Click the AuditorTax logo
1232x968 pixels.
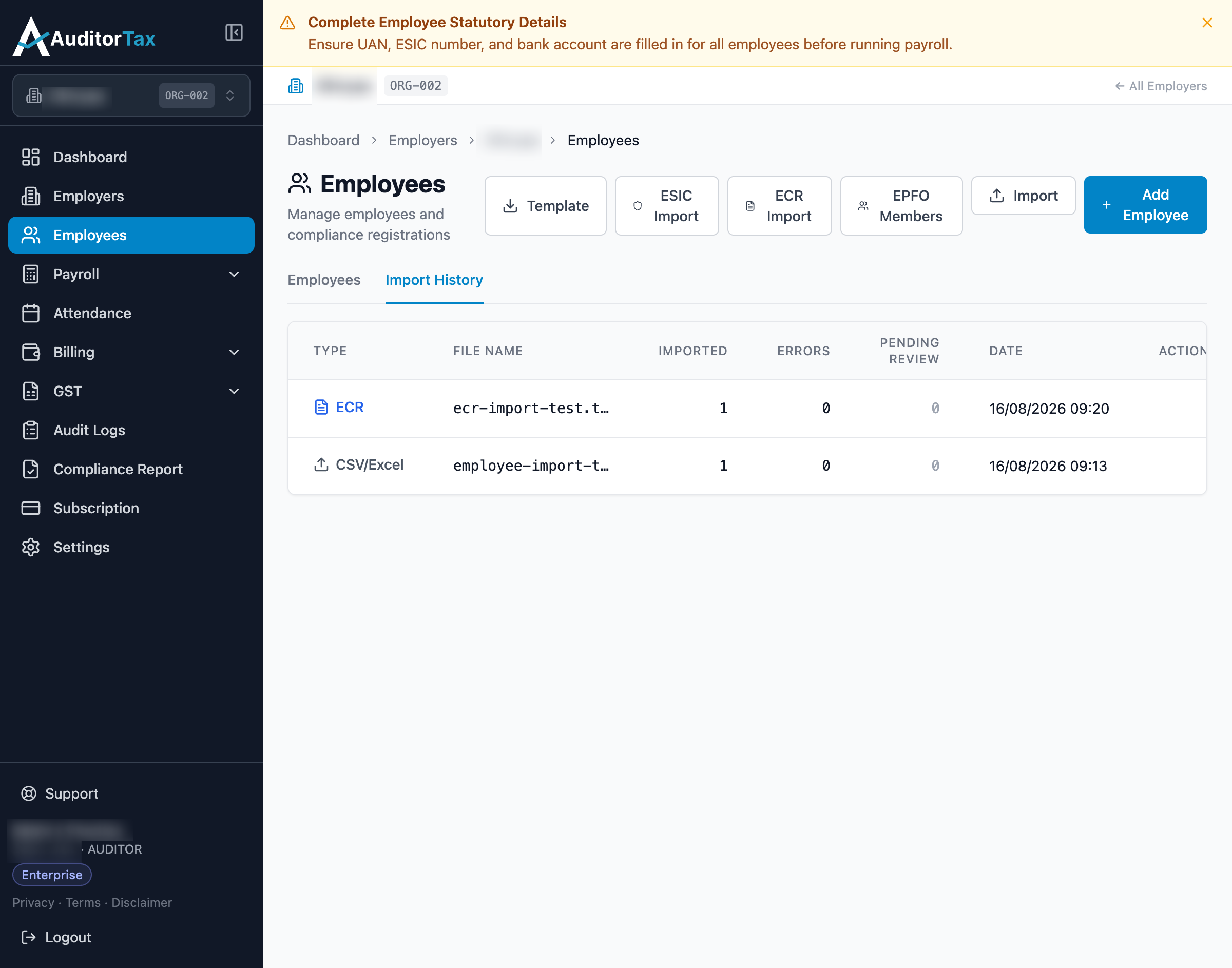point(84,36)
